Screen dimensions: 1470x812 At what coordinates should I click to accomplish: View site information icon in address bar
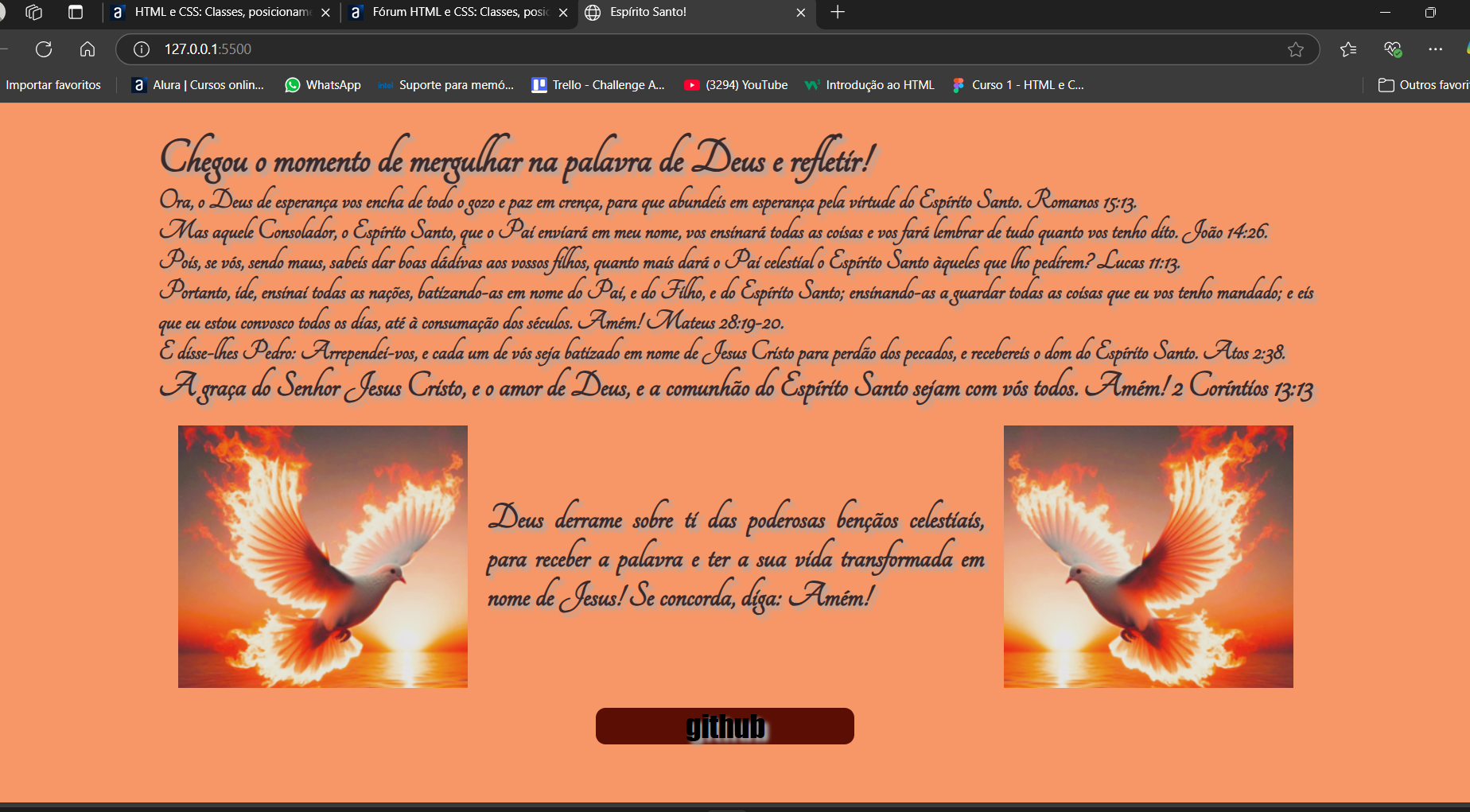(x=142, y=49)
